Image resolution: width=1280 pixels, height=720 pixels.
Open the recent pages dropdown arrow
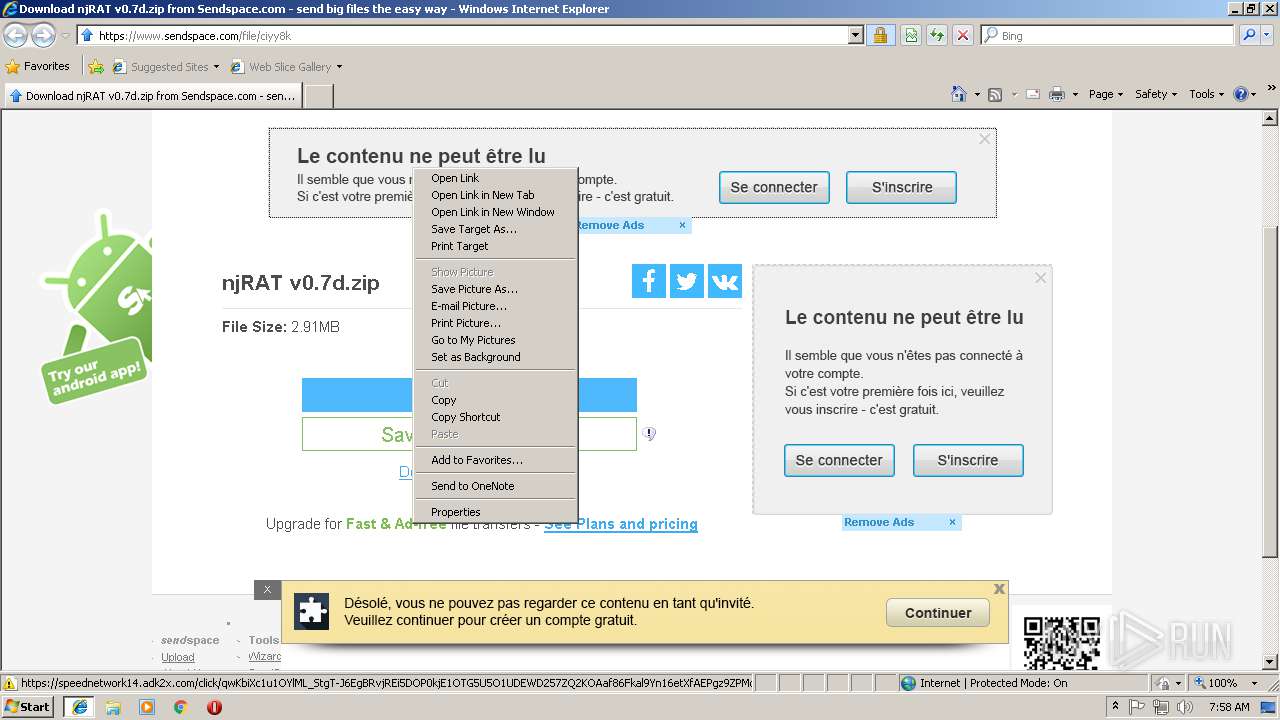pos(65,36)
